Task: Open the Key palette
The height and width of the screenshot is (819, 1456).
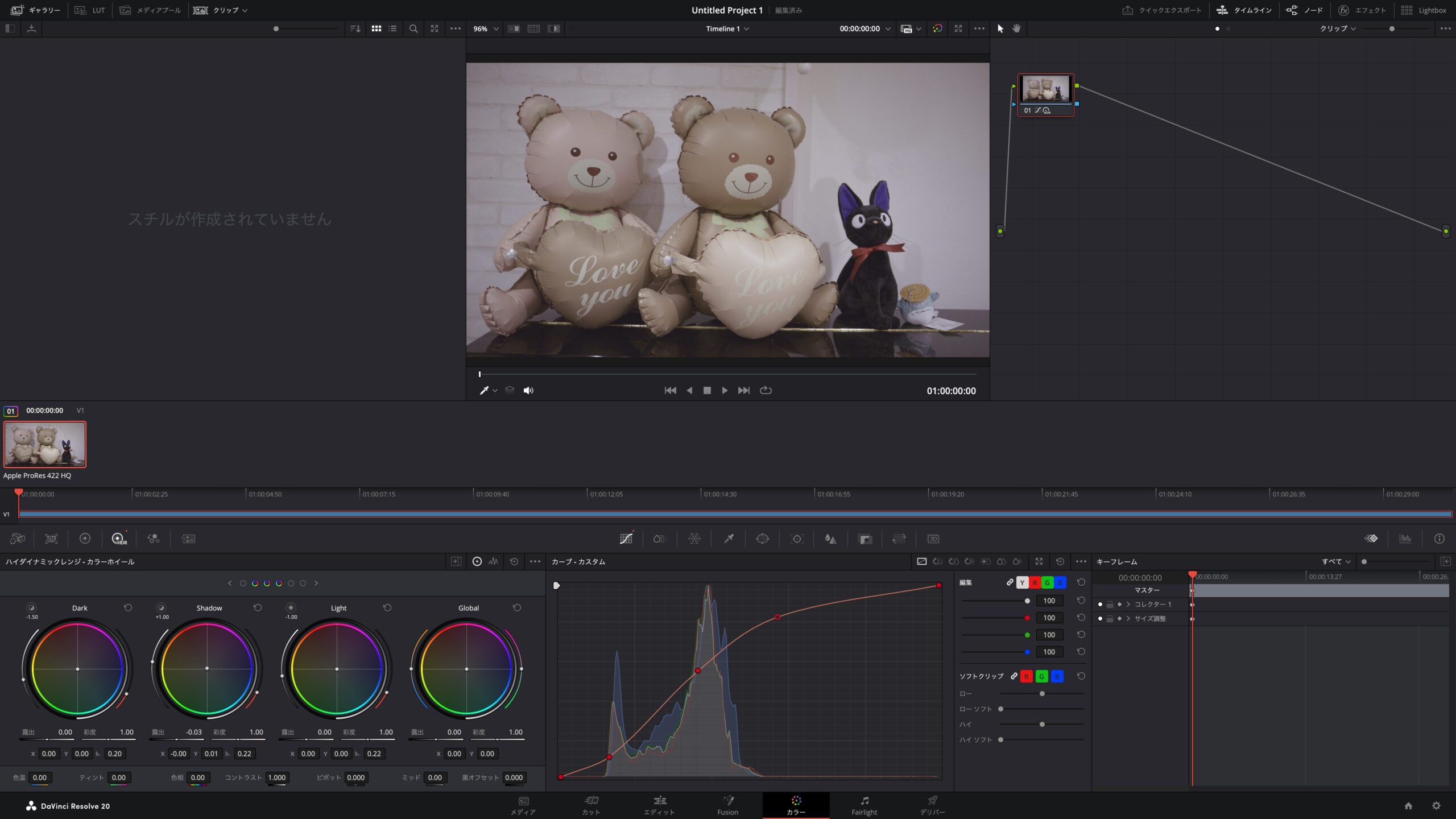Action: point(865,539)
